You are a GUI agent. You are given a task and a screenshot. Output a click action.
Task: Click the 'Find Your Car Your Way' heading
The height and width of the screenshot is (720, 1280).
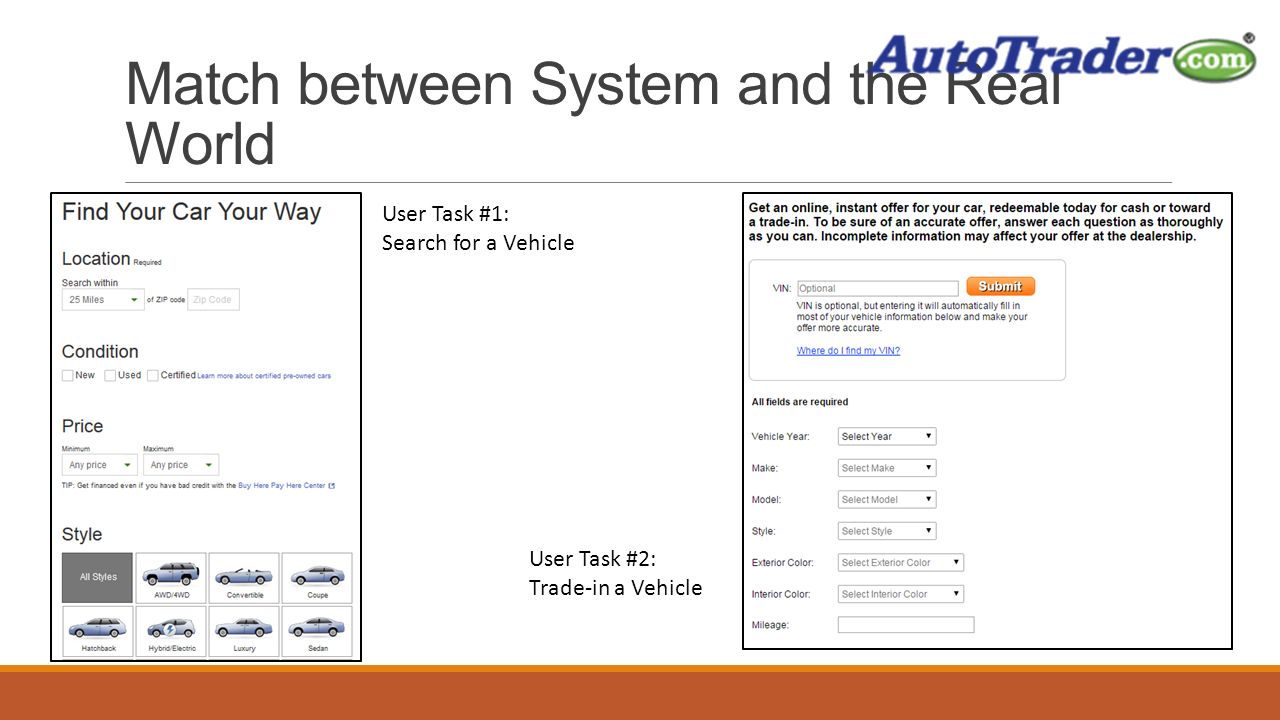[x=192, y=212]
